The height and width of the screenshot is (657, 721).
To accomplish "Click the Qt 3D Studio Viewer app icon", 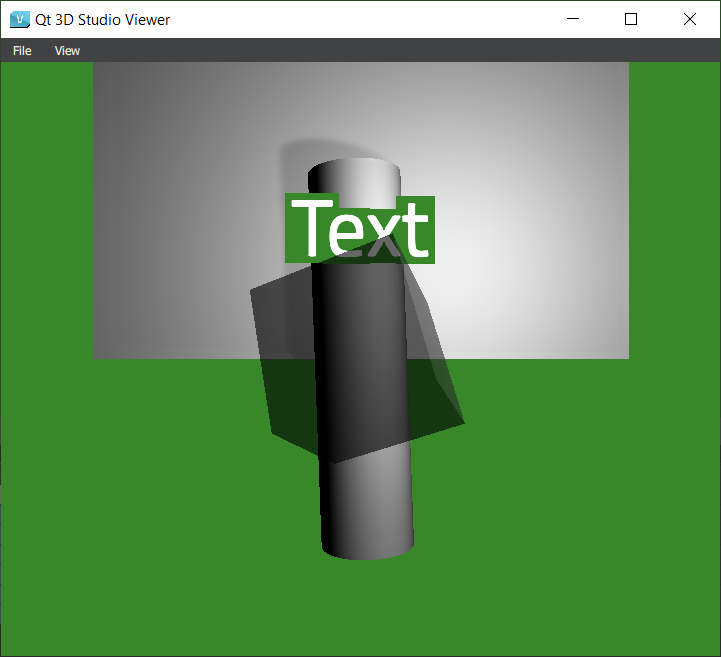I will tap(19, 19).
